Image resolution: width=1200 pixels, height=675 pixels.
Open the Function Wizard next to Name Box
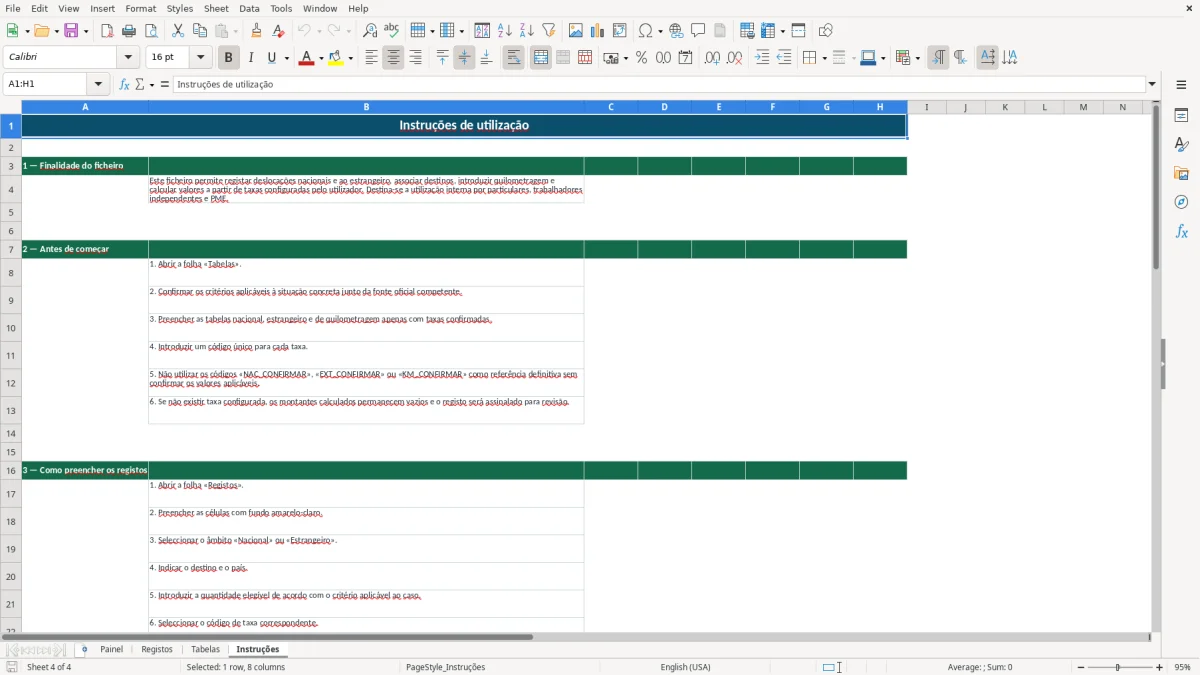(x=124, y=85)
